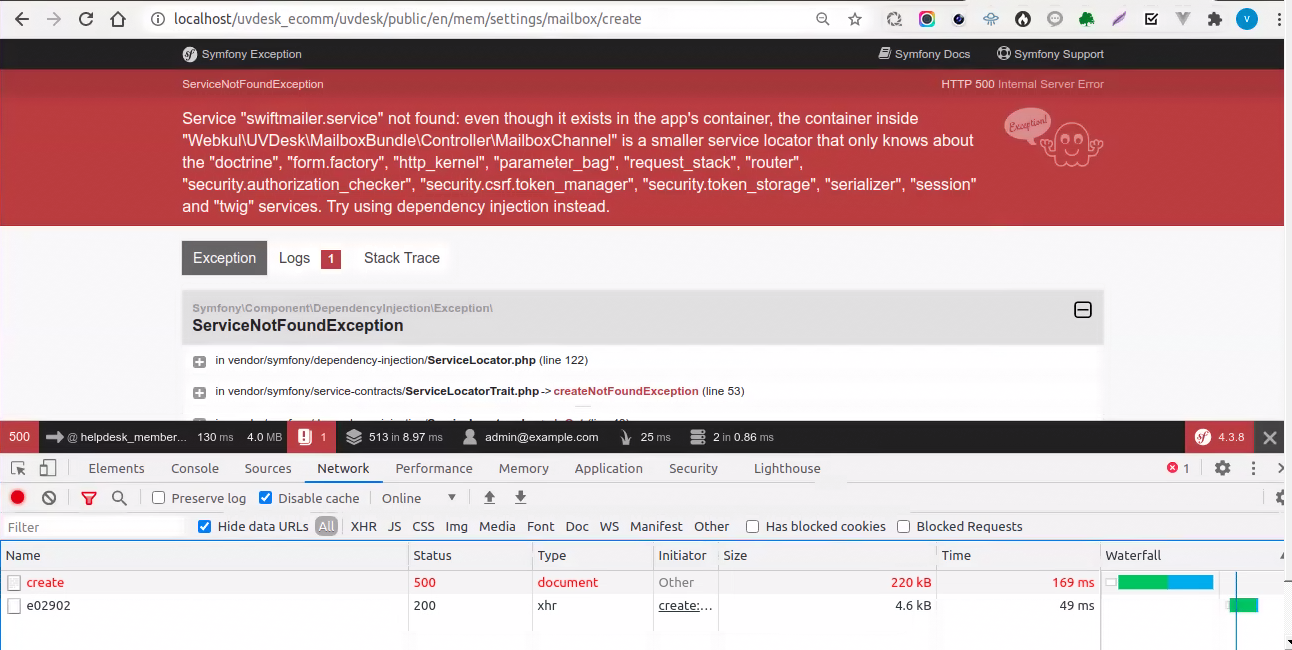This screenshot has height=650, width=1292.
Task: Go forward with the browser forward arrow
Action: (54, 19)
